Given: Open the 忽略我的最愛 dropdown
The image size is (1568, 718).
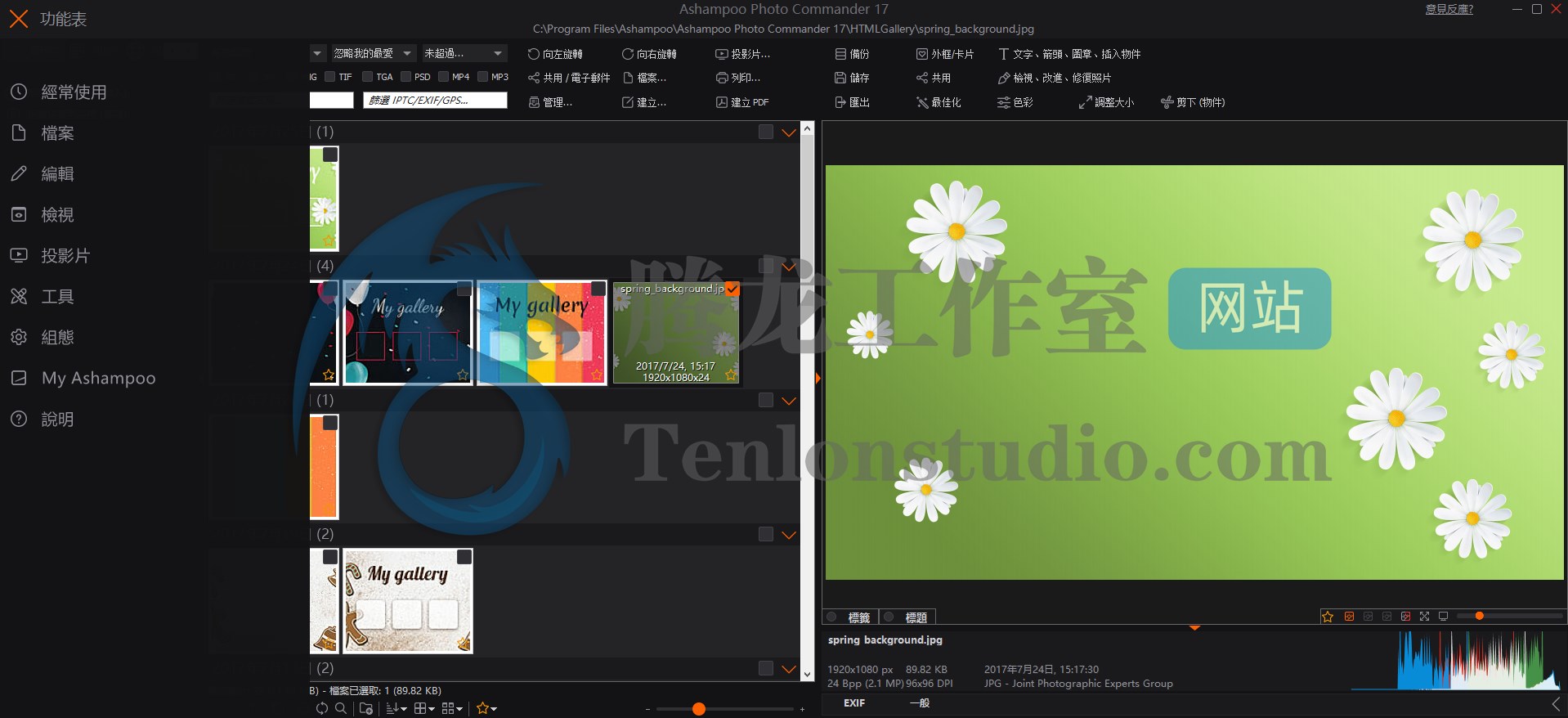Looking at the screenshot, I should 373,53.
